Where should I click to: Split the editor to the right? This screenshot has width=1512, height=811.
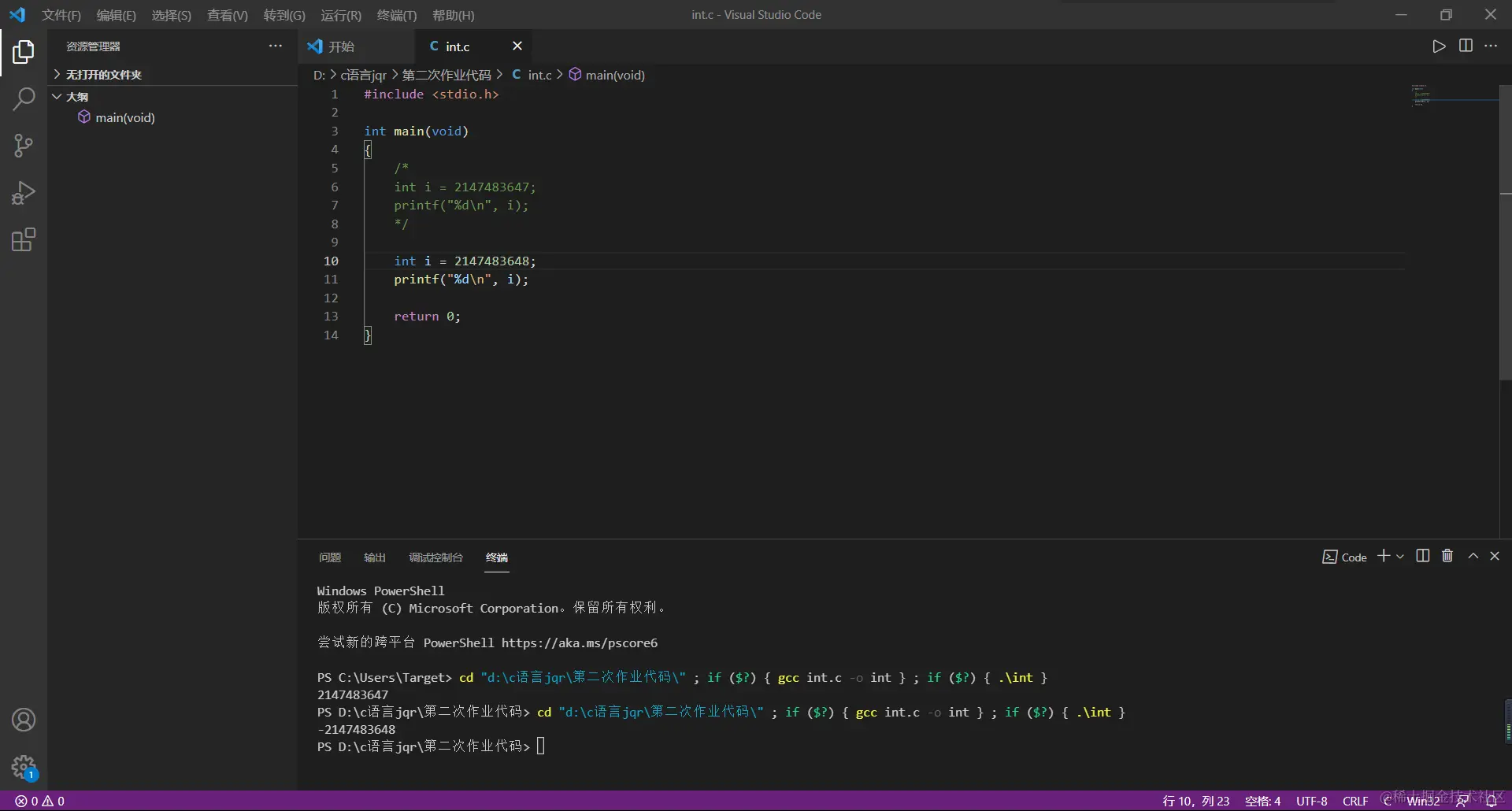pyautogui.click(x=1466, y=46)
